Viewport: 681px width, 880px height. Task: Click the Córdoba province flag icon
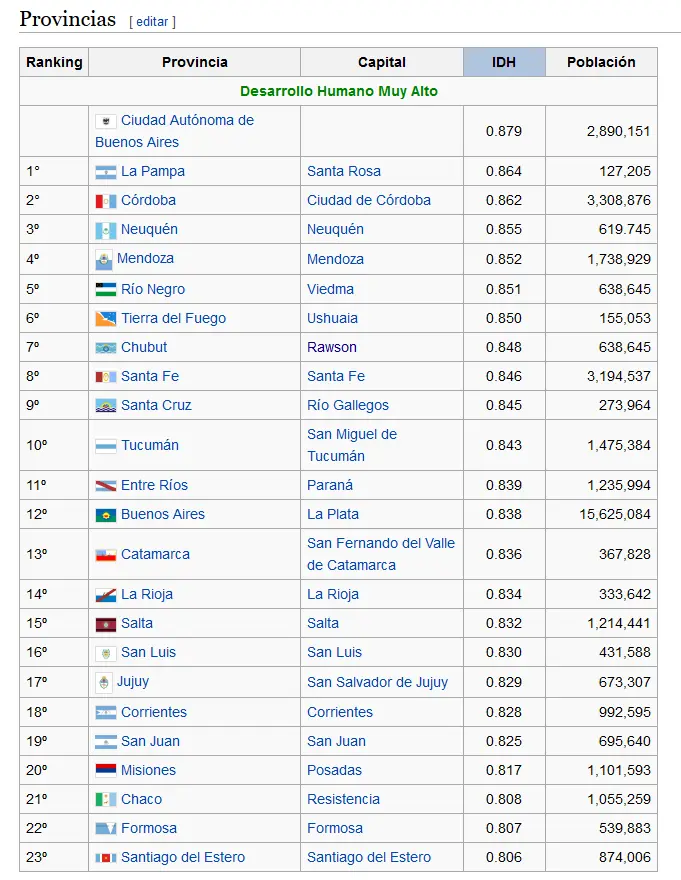point(106,201)
